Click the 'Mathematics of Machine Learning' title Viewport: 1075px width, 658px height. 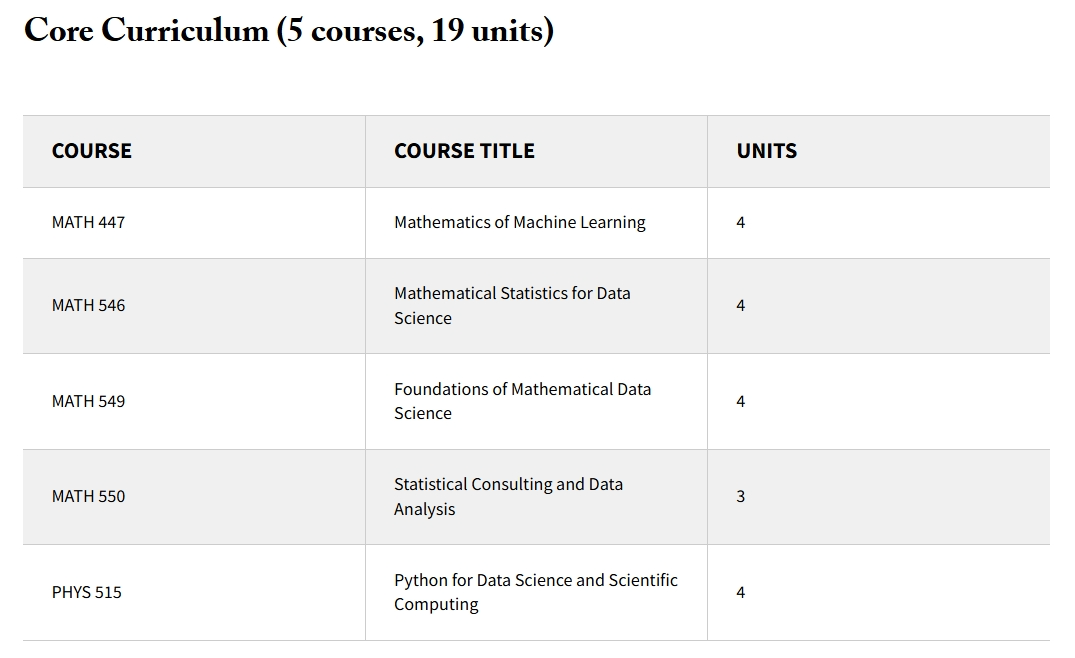pos(520,222)
